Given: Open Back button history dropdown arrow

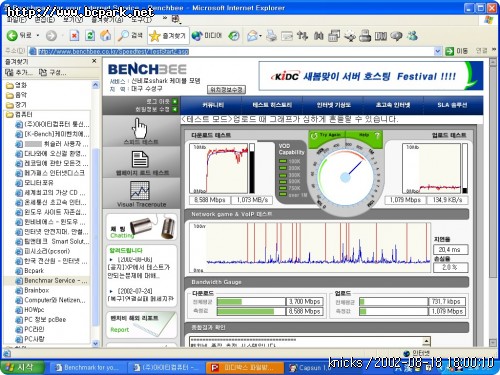Looking at the screenshot, I should [38, 36].
